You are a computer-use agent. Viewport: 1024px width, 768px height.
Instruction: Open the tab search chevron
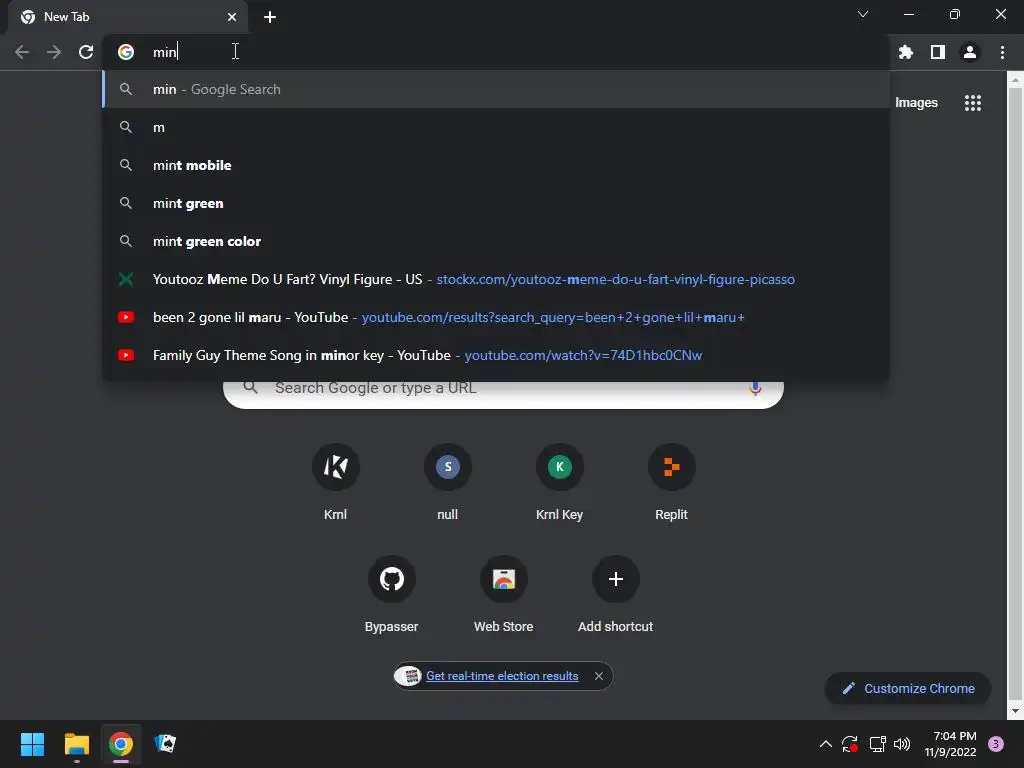[863, 14]
